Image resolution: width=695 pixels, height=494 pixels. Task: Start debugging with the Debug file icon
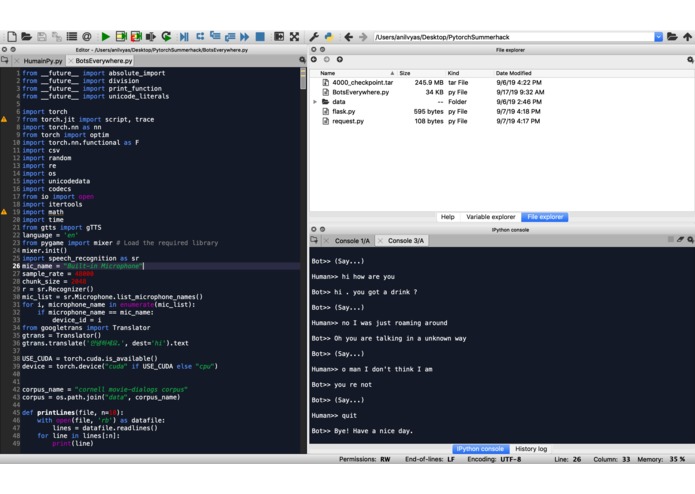(184, 37)
